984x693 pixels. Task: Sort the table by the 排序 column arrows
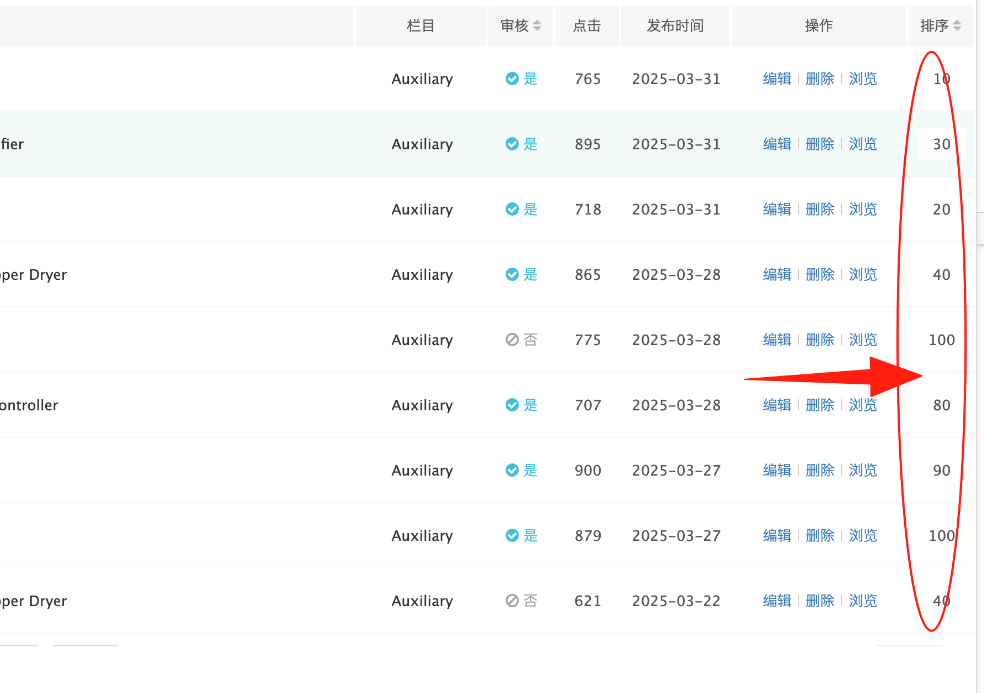[956, 26]
